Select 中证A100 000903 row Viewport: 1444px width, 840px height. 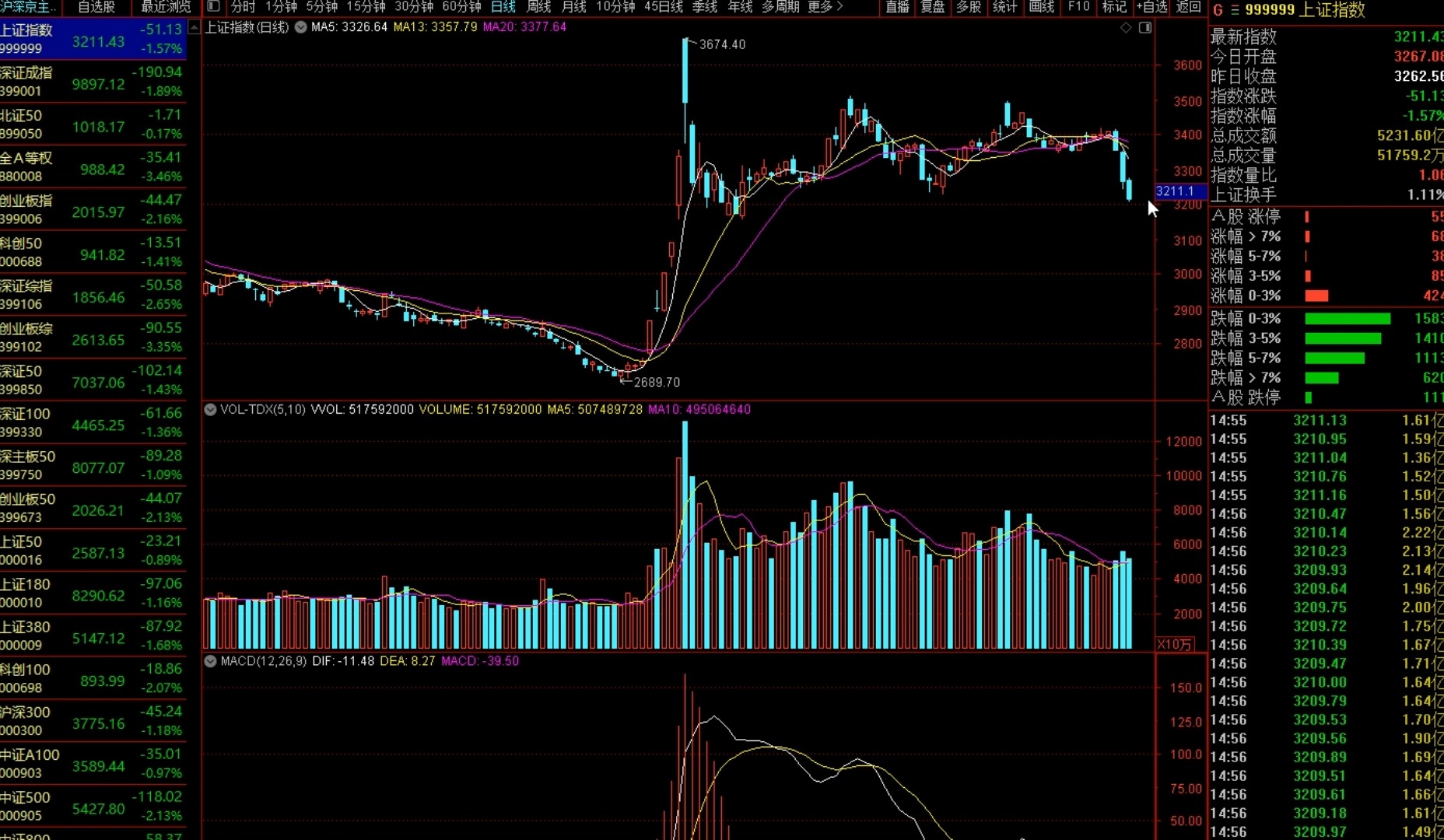93,764
